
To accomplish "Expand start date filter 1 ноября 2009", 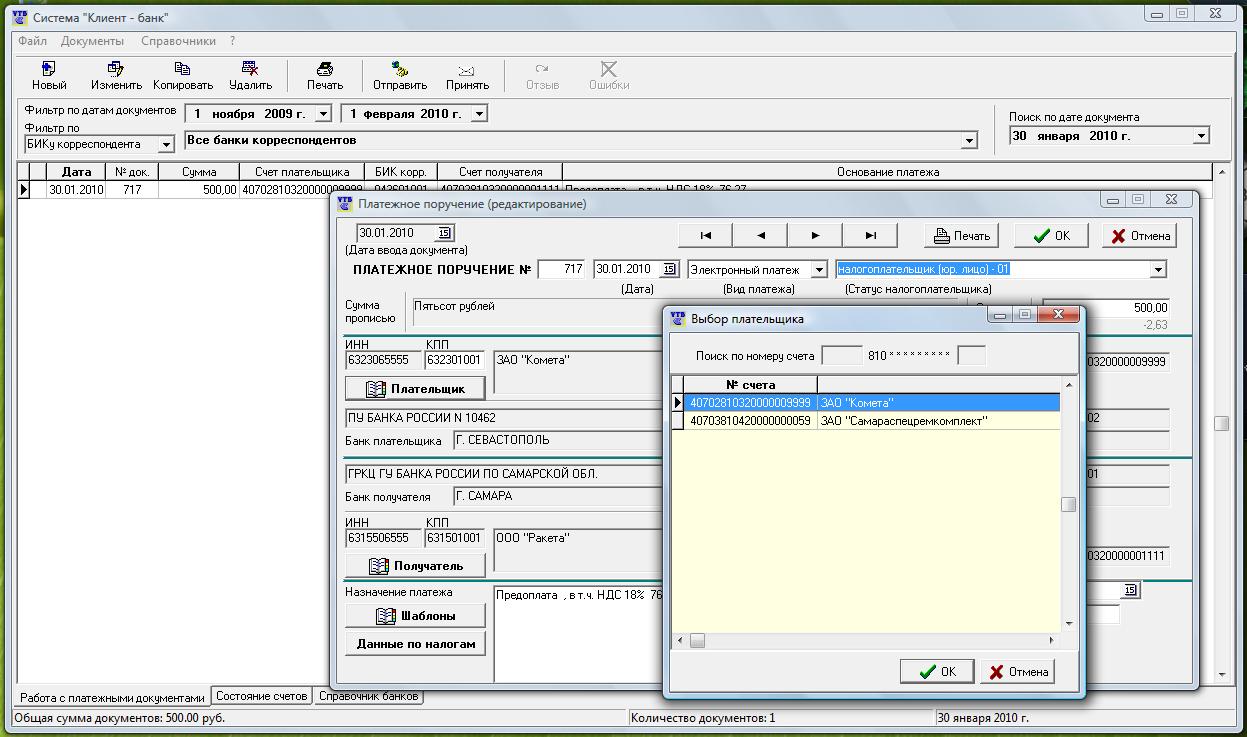I will (x=323, y=114).
